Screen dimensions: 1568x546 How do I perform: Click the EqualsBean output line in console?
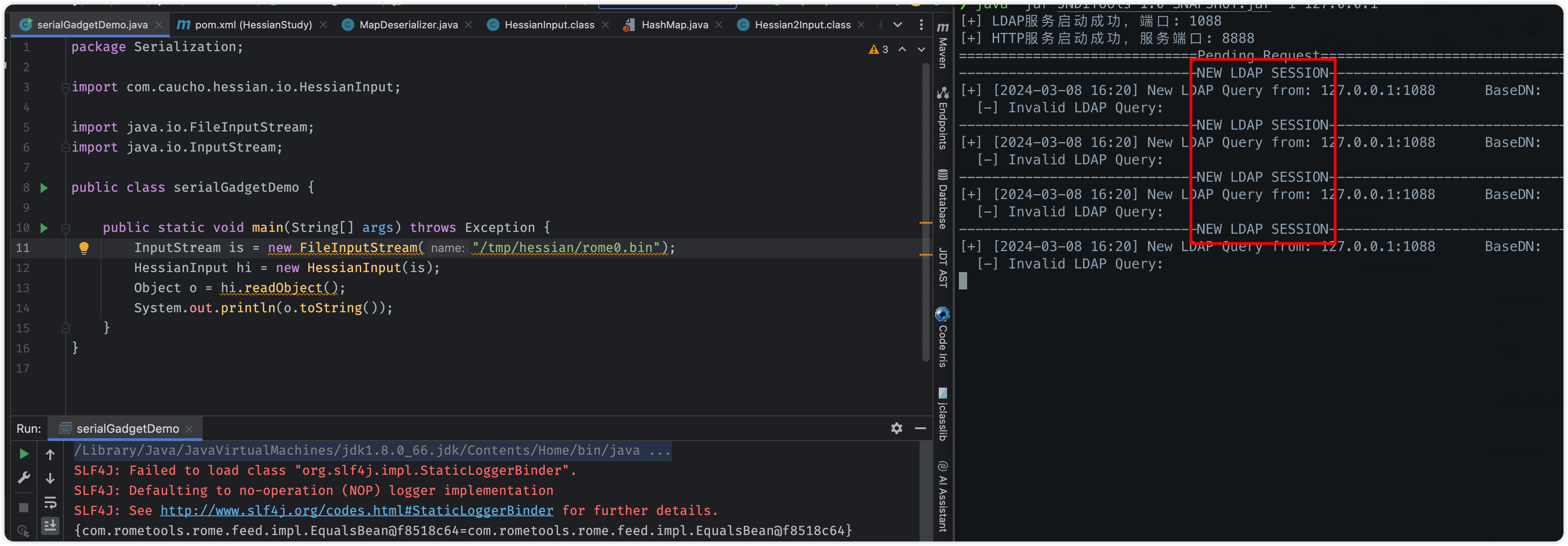(x=463, y=531)
